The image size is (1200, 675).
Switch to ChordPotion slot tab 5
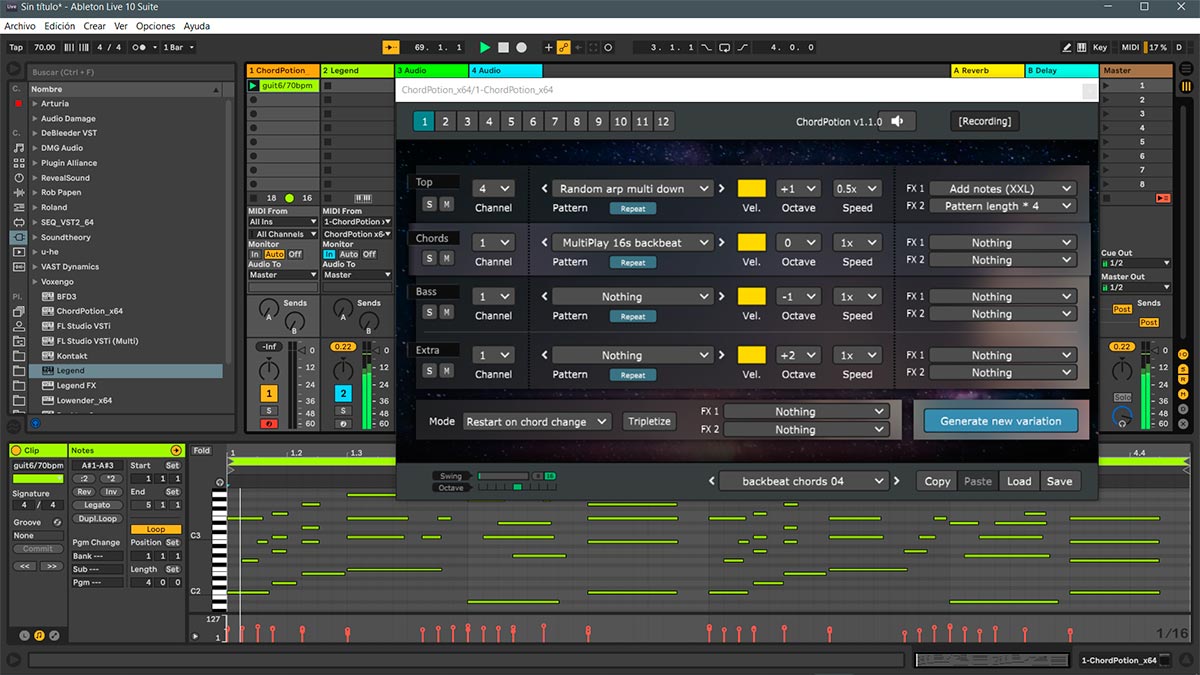[511, 122]
